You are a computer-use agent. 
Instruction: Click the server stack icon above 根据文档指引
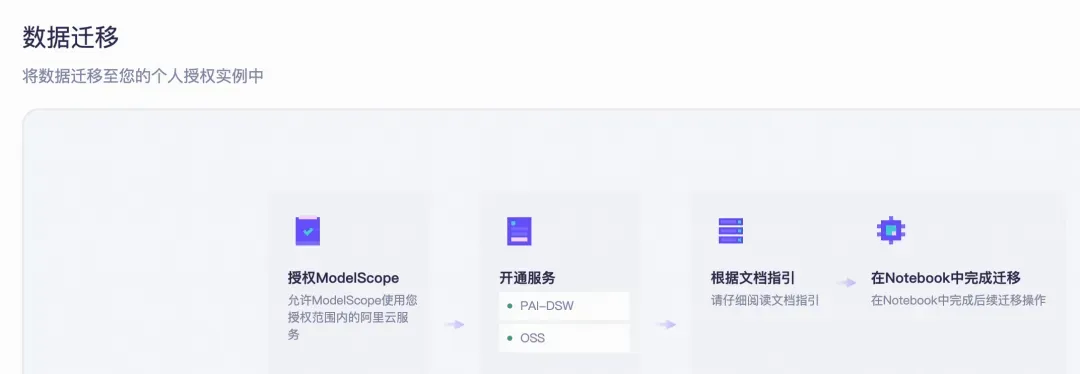(x=731, y=231)
